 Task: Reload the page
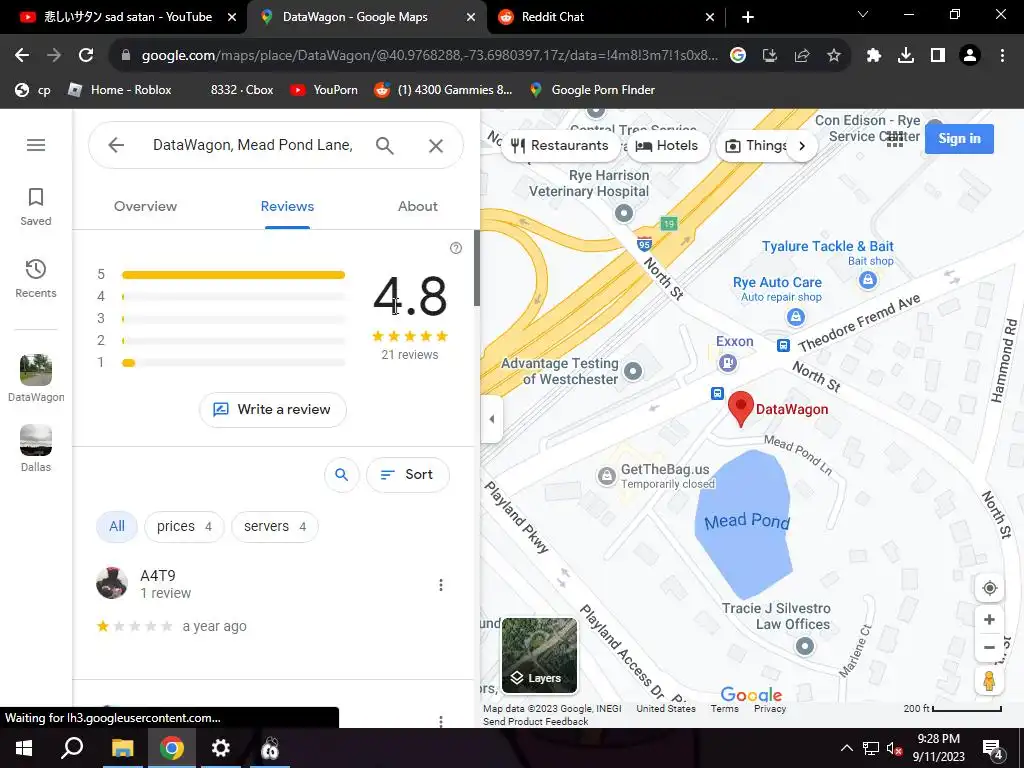86,56
